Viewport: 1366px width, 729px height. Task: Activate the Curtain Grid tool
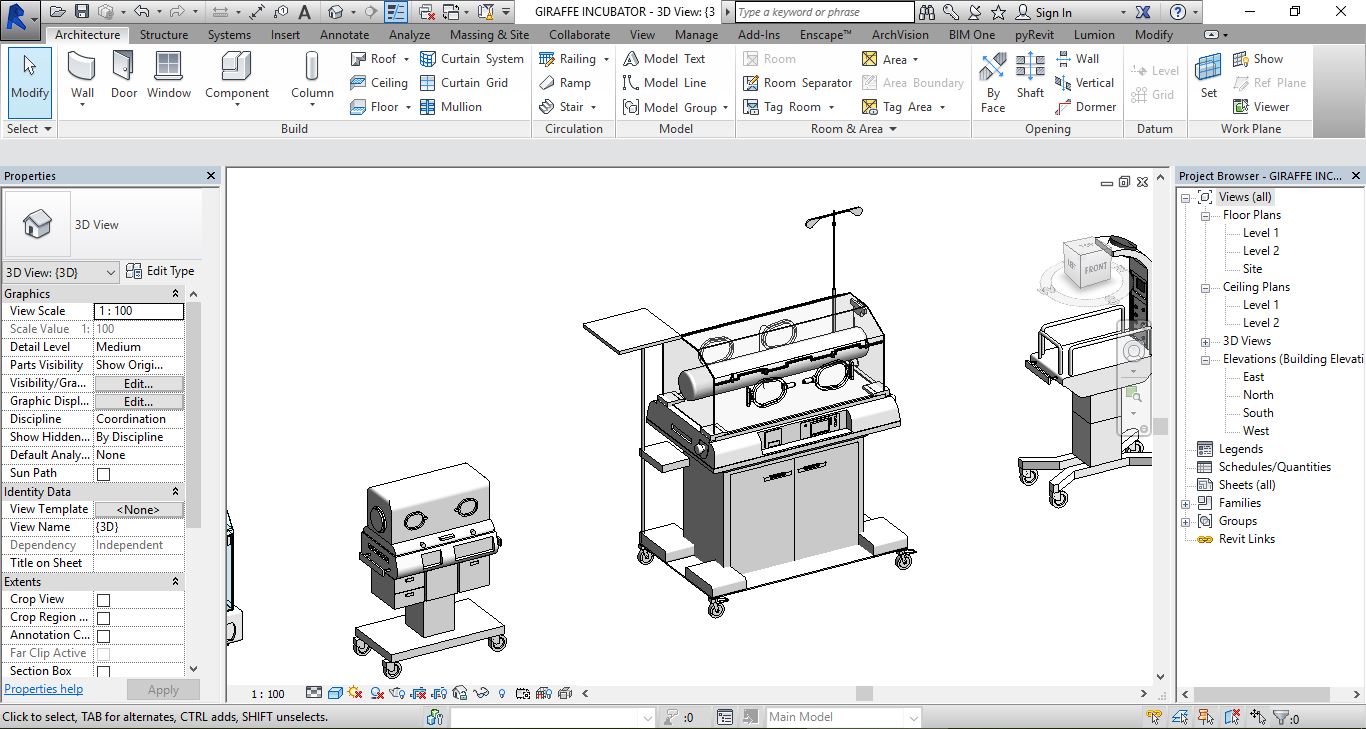464,83
